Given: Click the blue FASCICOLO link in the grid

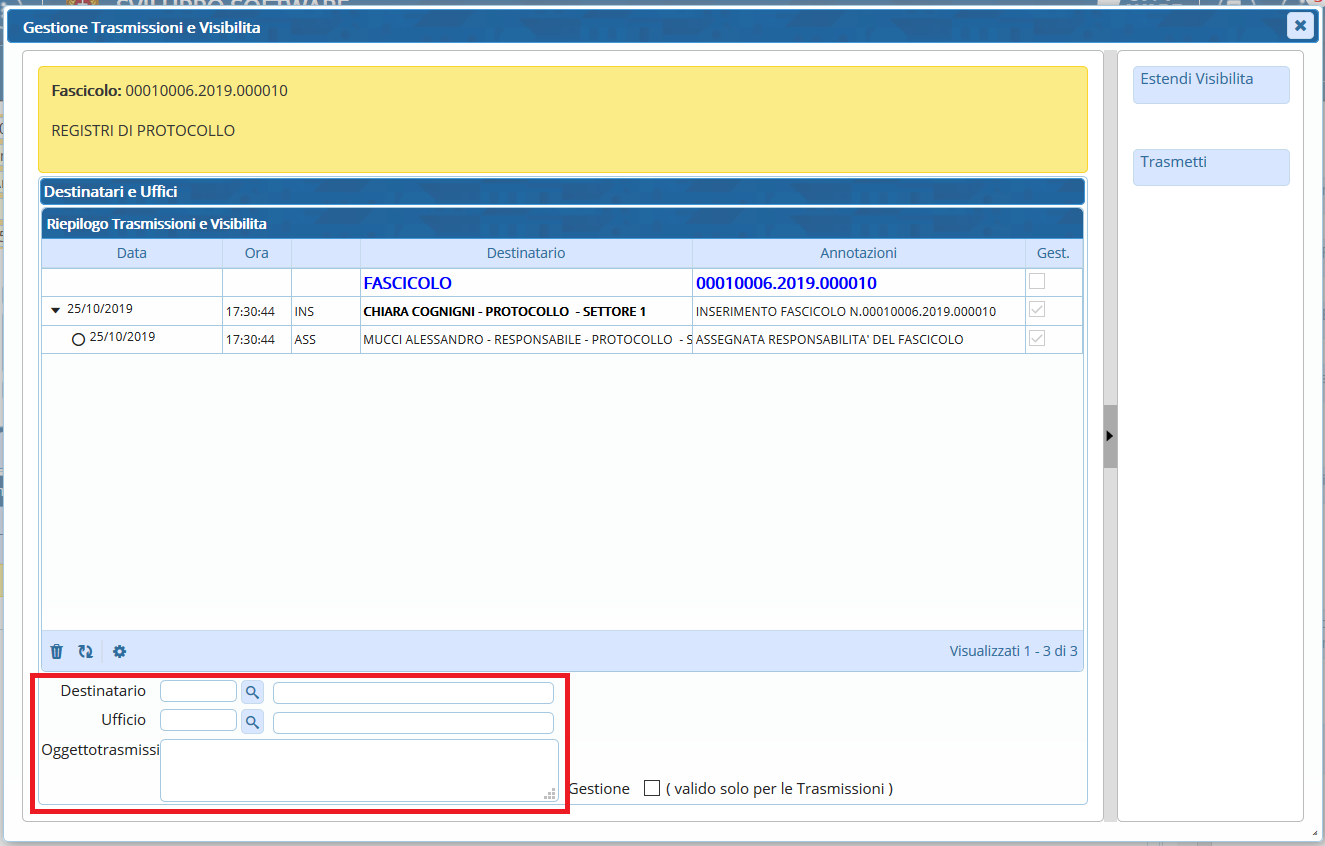Looking at the screenshot, I should [407, 283].
